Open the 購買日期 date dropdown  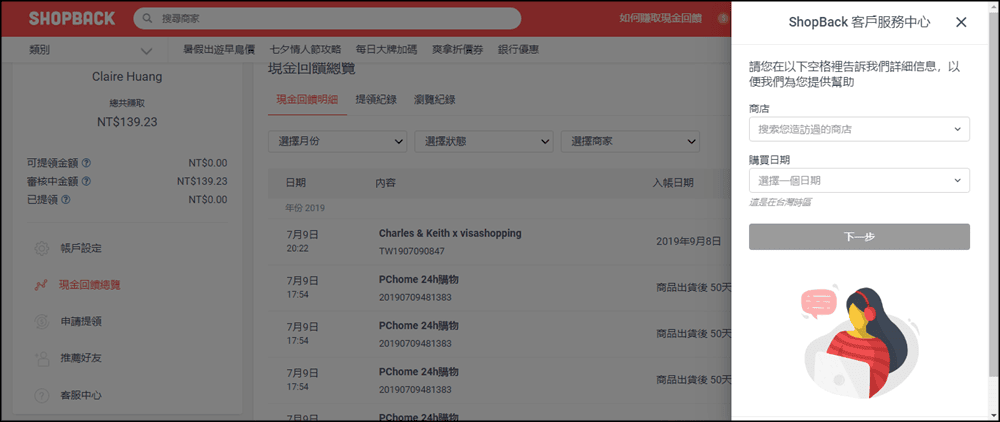click(x=859, y=180)
